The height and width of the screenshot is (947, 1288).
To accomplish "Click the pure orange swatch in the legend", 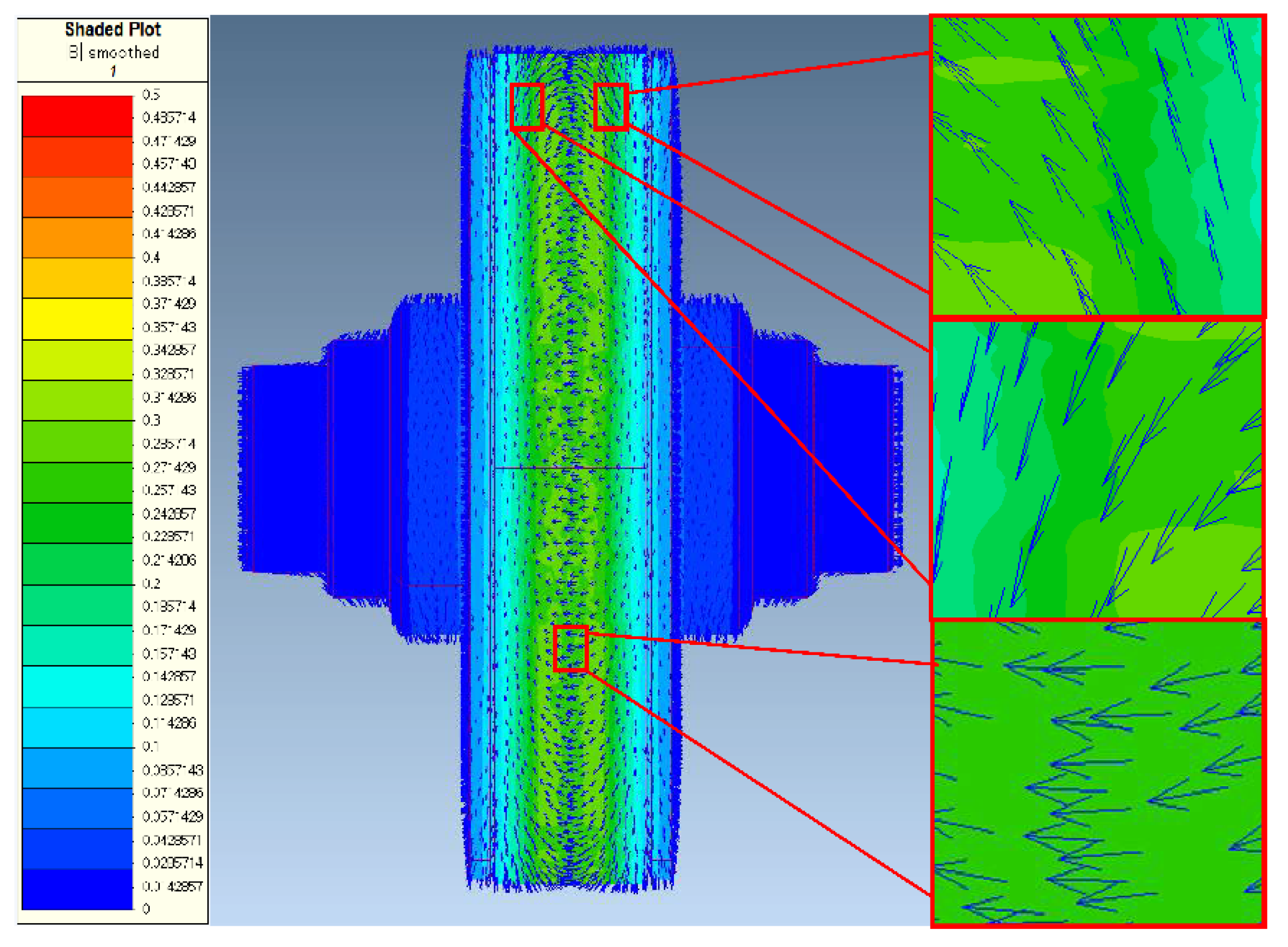I will (x=77, y=237).
